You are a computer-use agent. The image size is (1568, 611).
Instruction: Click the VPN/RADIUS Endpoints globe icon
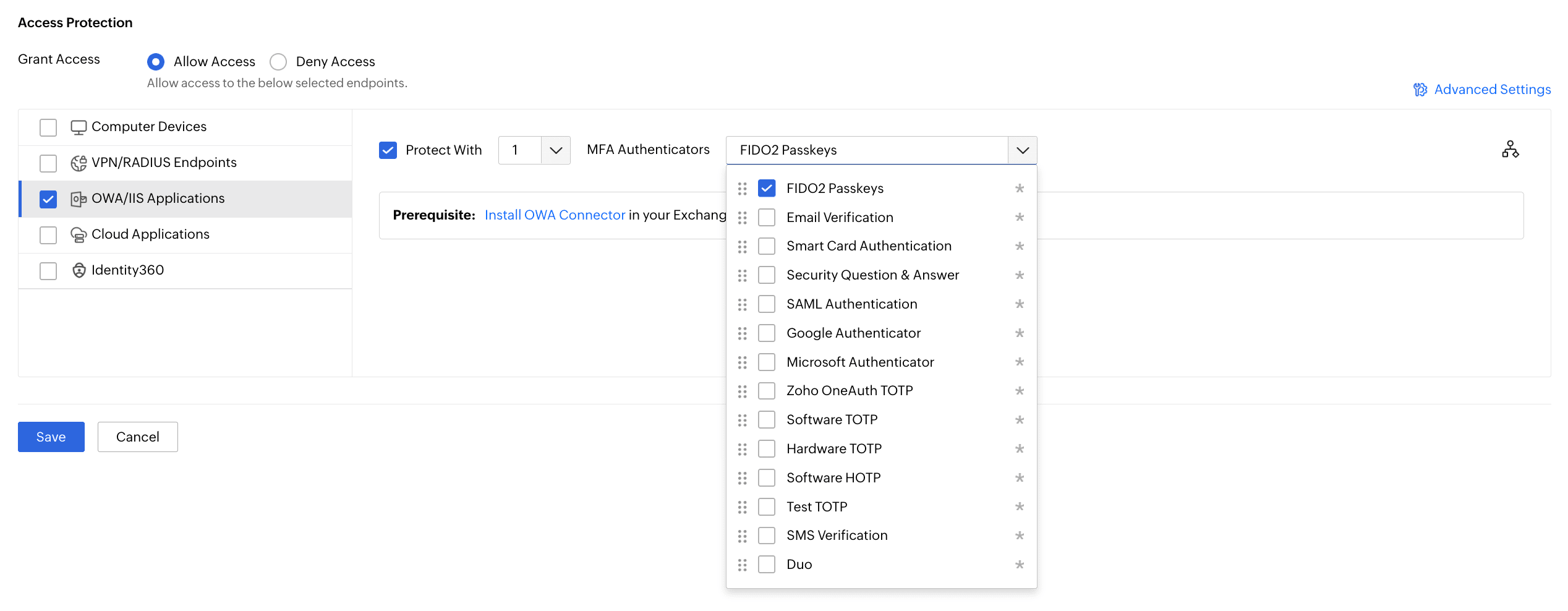[79, 163]
